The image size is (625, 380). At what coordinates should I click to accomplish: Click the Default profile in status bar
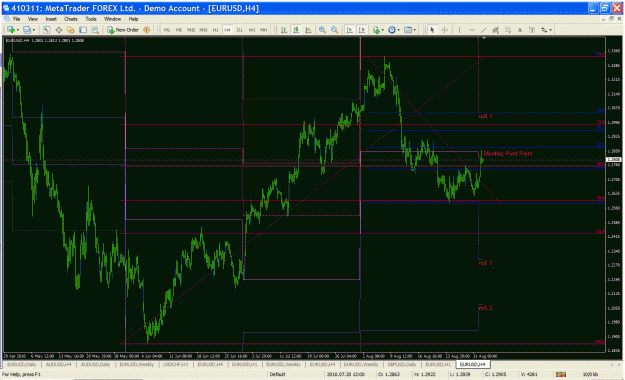(277, 374)
